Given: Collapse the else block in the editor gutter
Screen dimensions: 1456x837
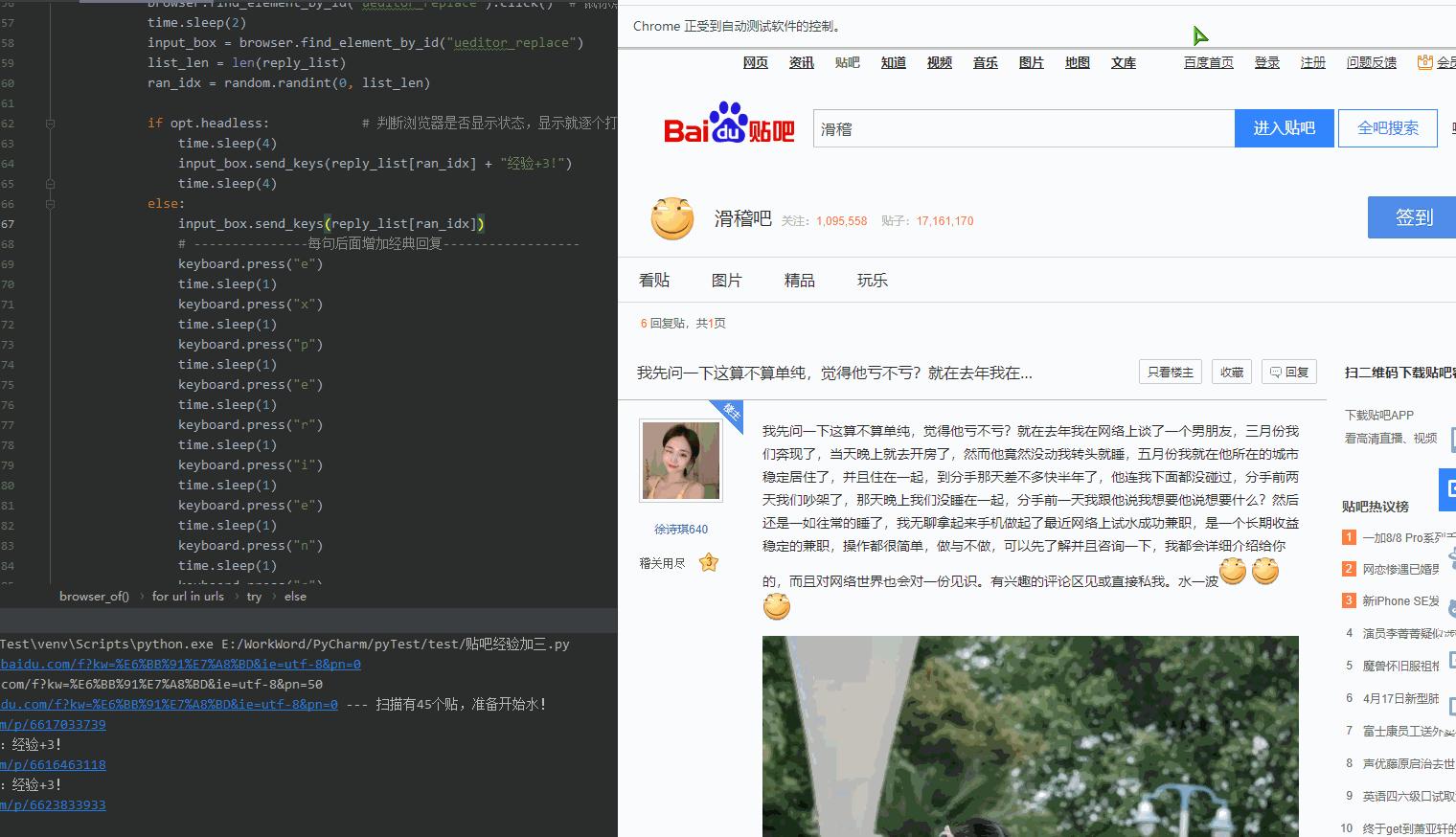Looking at the screenshot, I should click(50, 203).
